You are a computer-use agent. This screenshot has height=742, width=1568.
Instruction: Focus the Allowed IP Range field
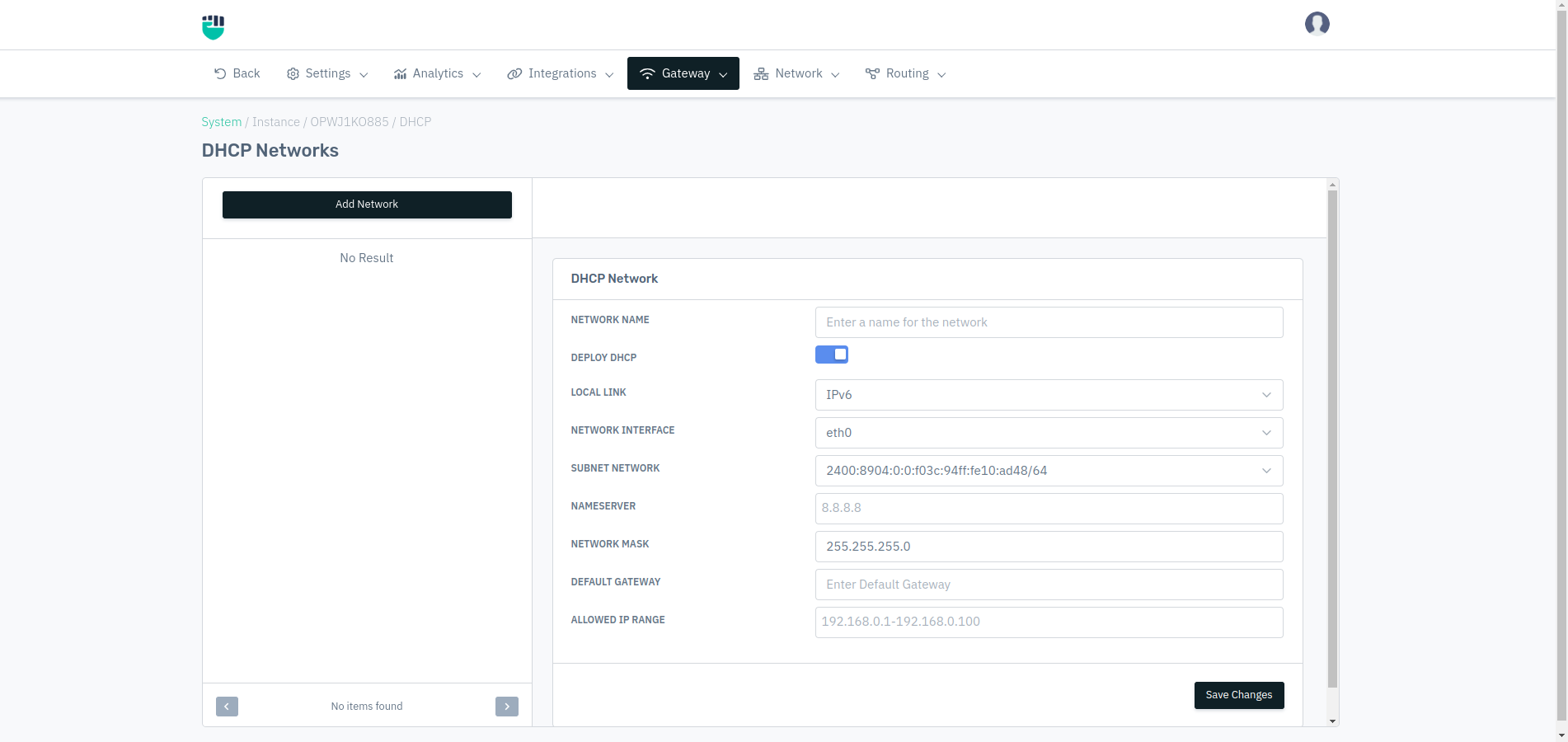pos(1049,622)
